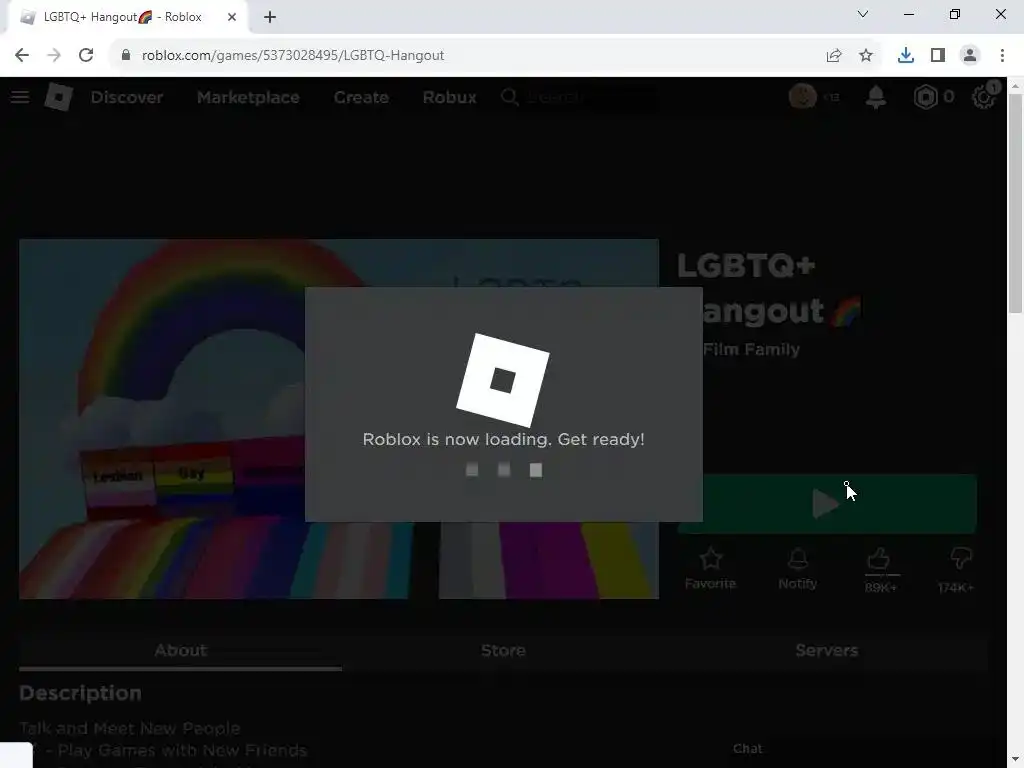Open the notifications bell in the header
The image size is (1024, 768).
coord(876,97)
